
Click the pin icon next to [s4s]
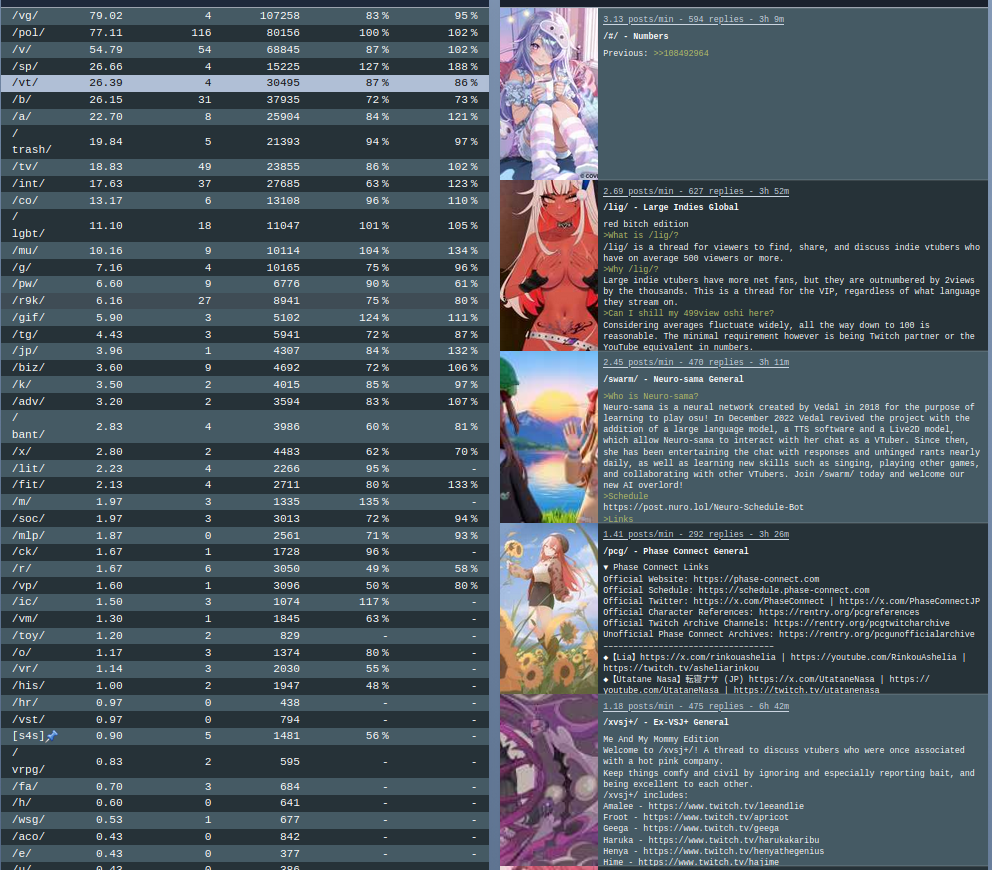click(52, 736)
